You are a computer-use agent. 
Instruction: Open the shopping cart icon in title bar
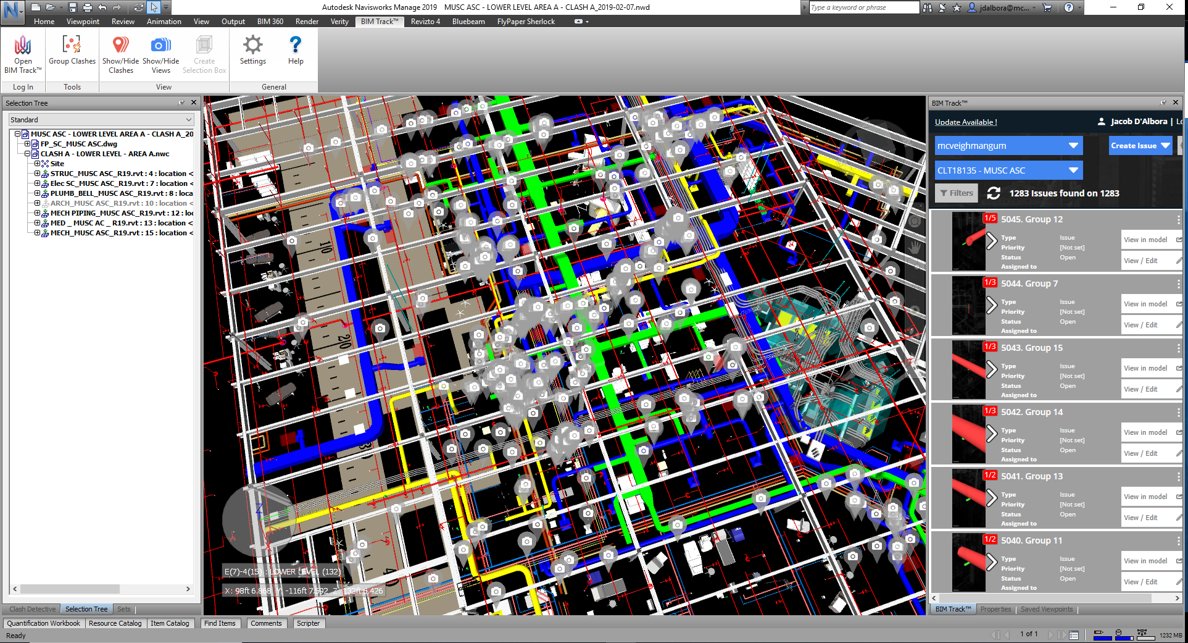(1047, 7)
